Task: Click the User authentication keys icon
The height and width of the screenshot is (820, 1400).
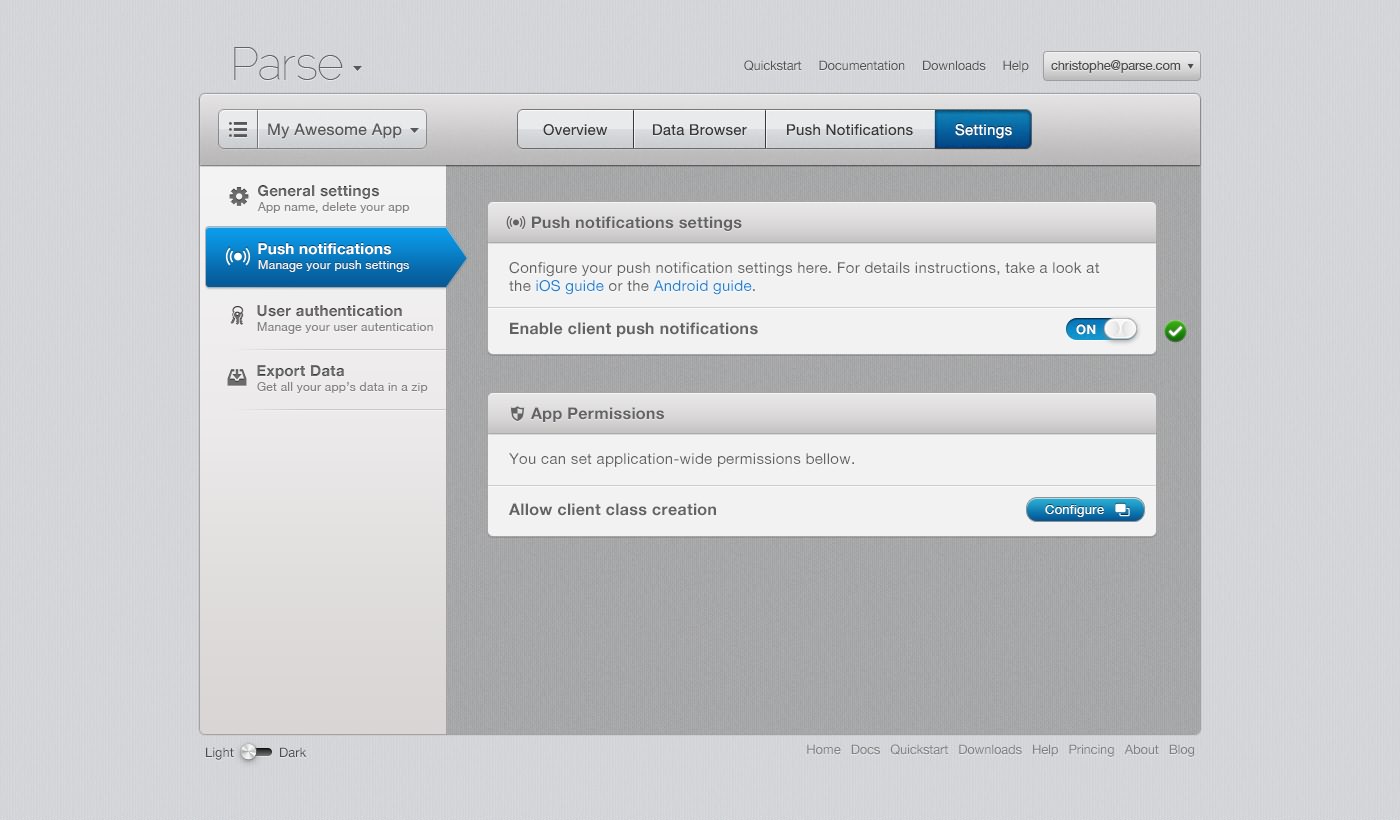Action: [x=237, y=316]
